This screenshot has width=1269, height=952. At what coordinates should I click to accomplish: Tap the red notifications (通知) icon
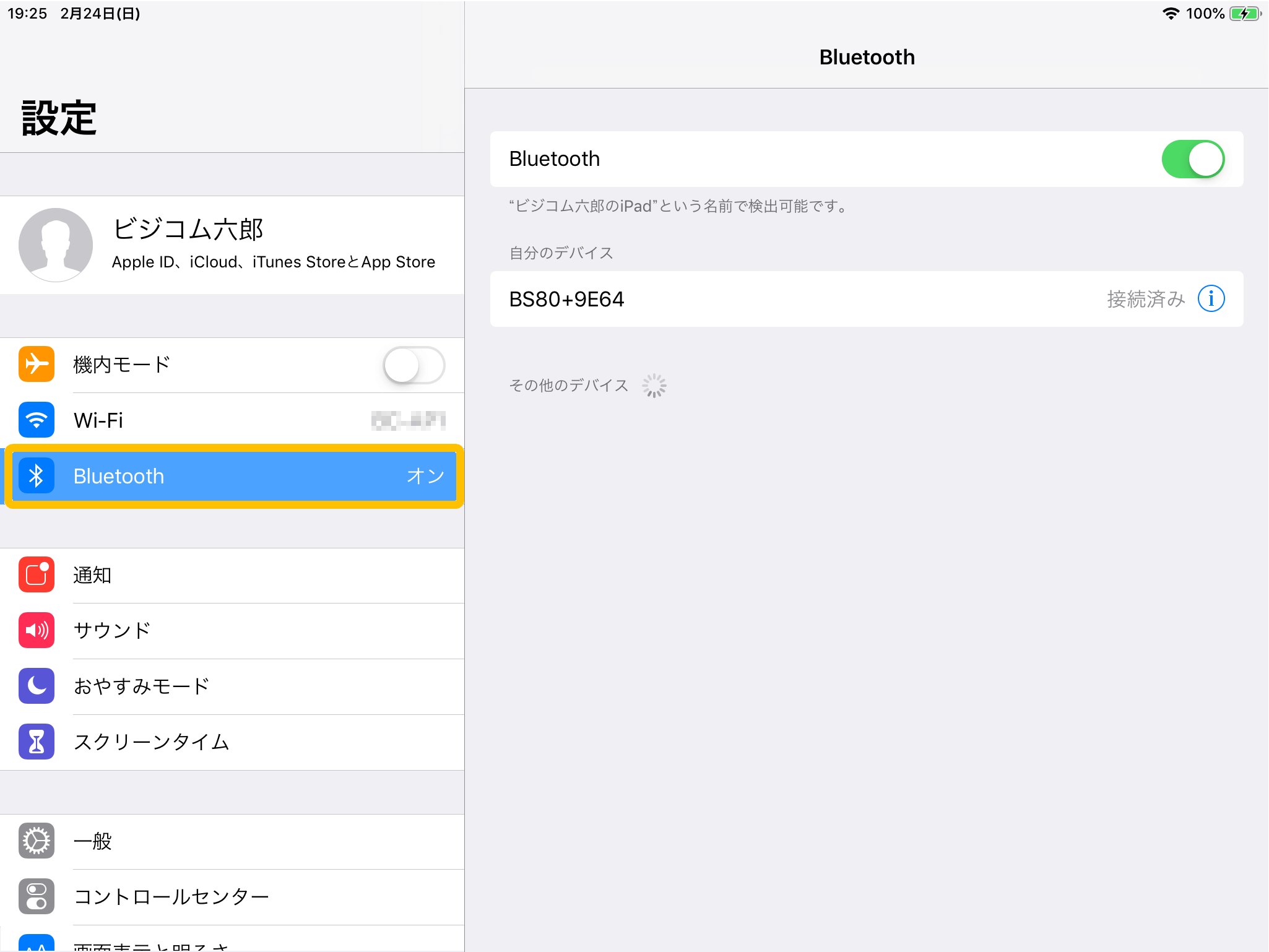click(37, 575)
